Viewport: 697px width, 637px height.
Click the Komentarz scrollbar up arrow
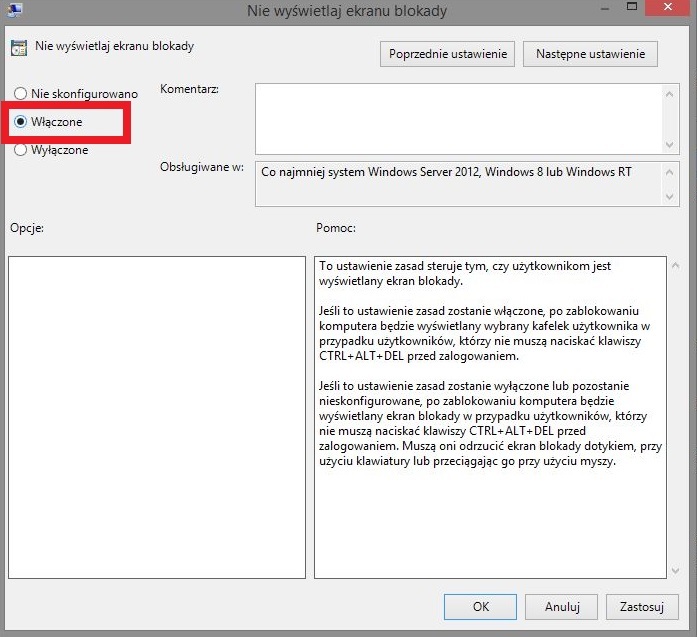(669, 94)
